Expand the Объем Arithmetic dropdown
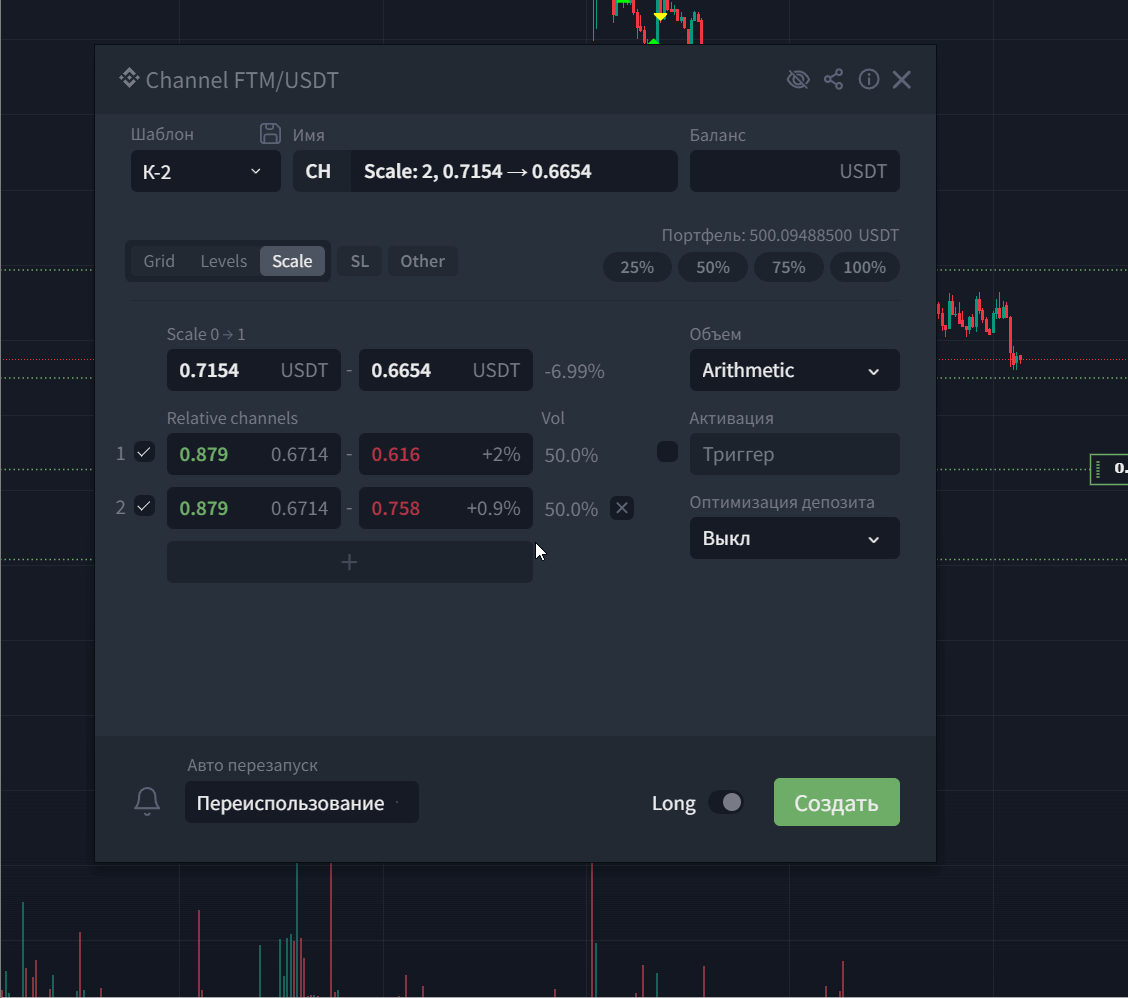The width and height of the screenshot is (1128, 998). [794, 371]
